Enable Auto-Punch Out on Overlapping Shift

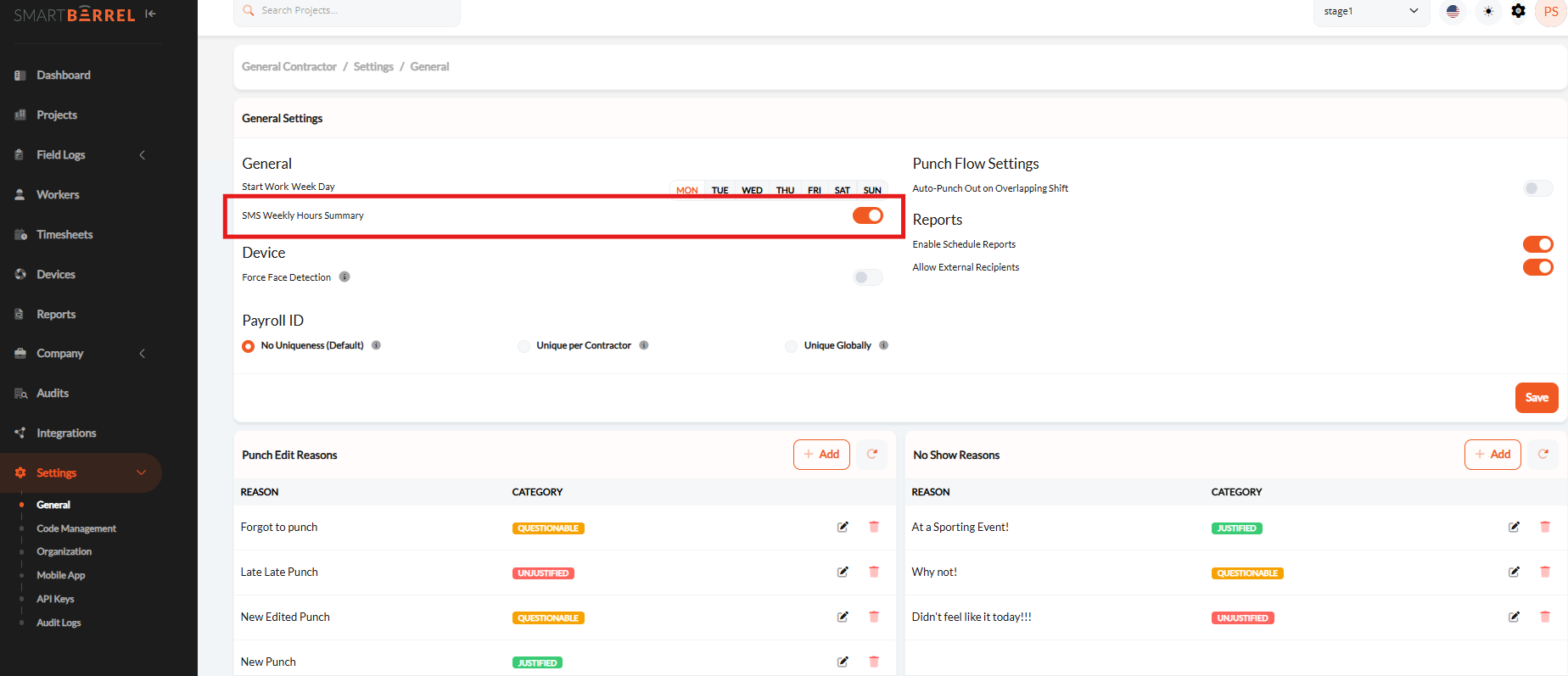tap(1538, 188)
